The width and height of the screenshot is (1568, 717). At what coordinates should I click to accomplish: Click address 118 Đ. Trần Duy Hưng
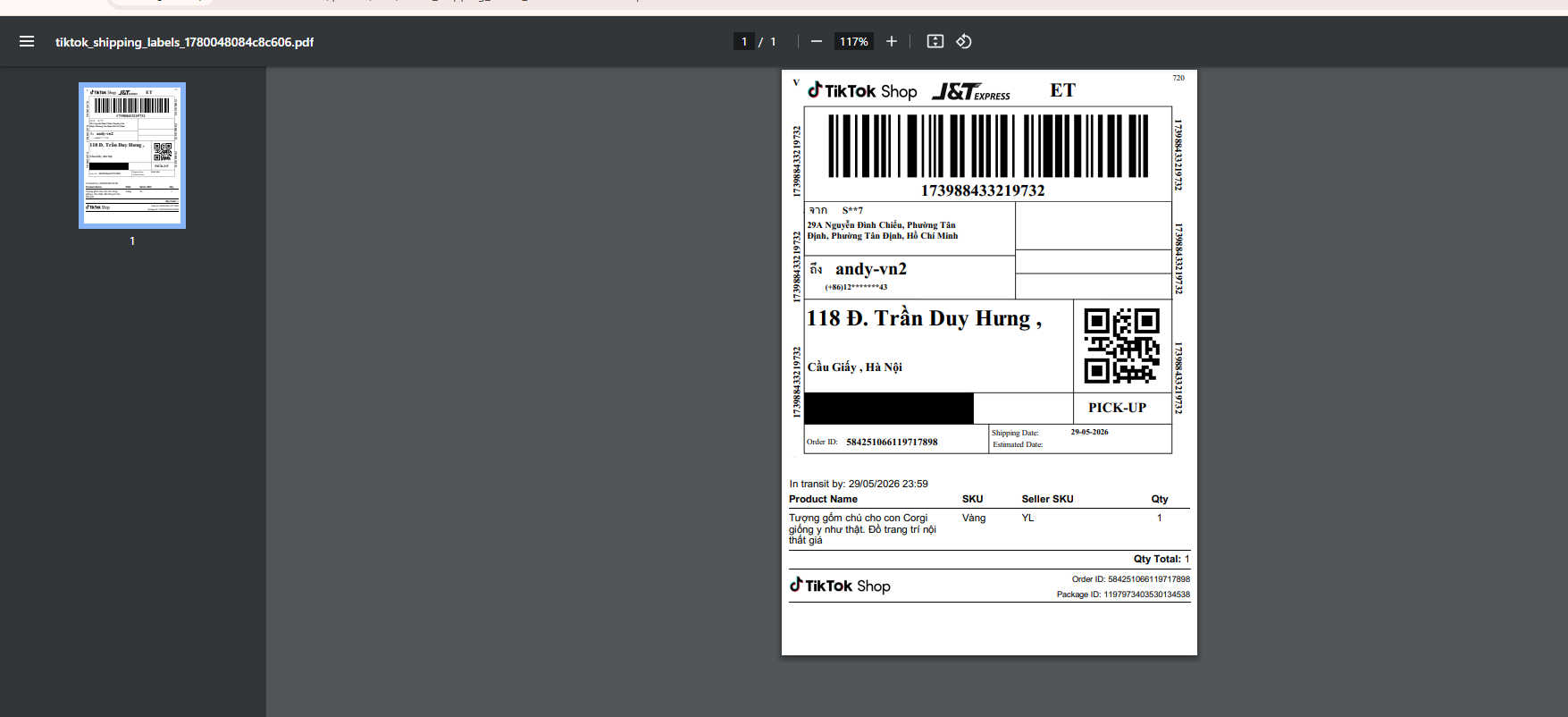click(924, 319)
